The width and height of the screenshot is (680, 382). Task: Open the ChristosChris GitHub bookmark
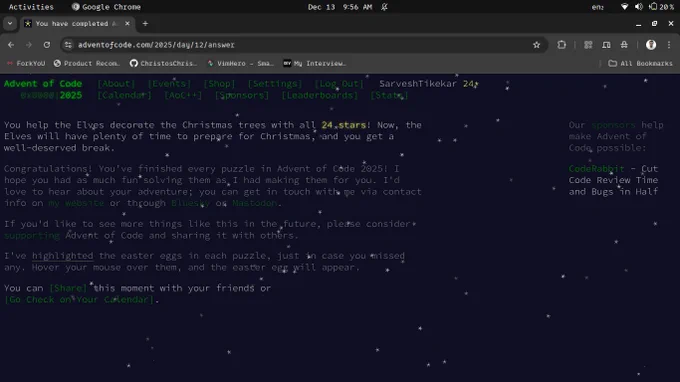pos(163,63)
